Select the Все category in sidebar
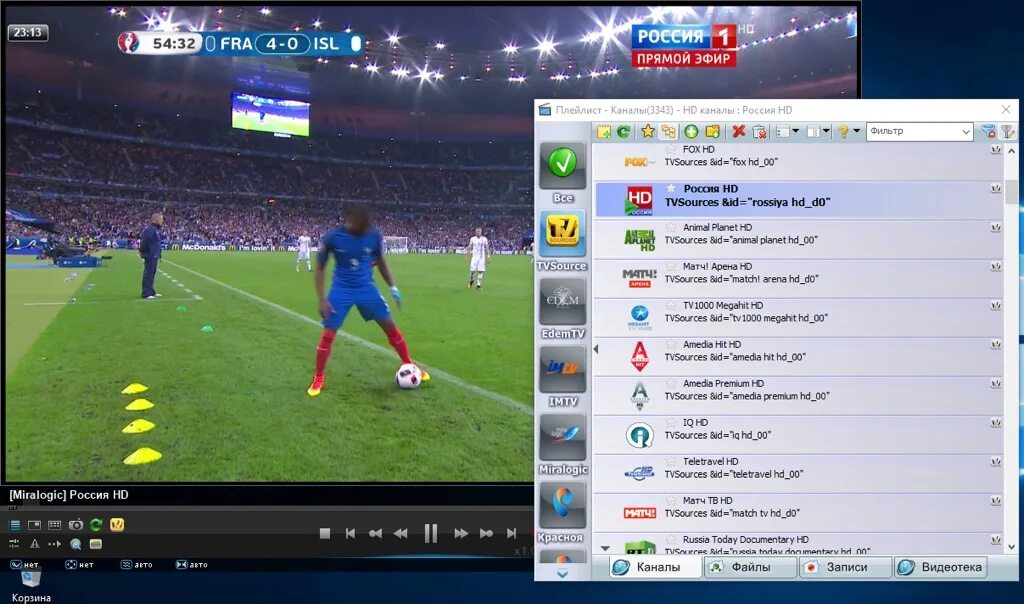Screen dimensions: 1024x604 (x=562, y=173)
